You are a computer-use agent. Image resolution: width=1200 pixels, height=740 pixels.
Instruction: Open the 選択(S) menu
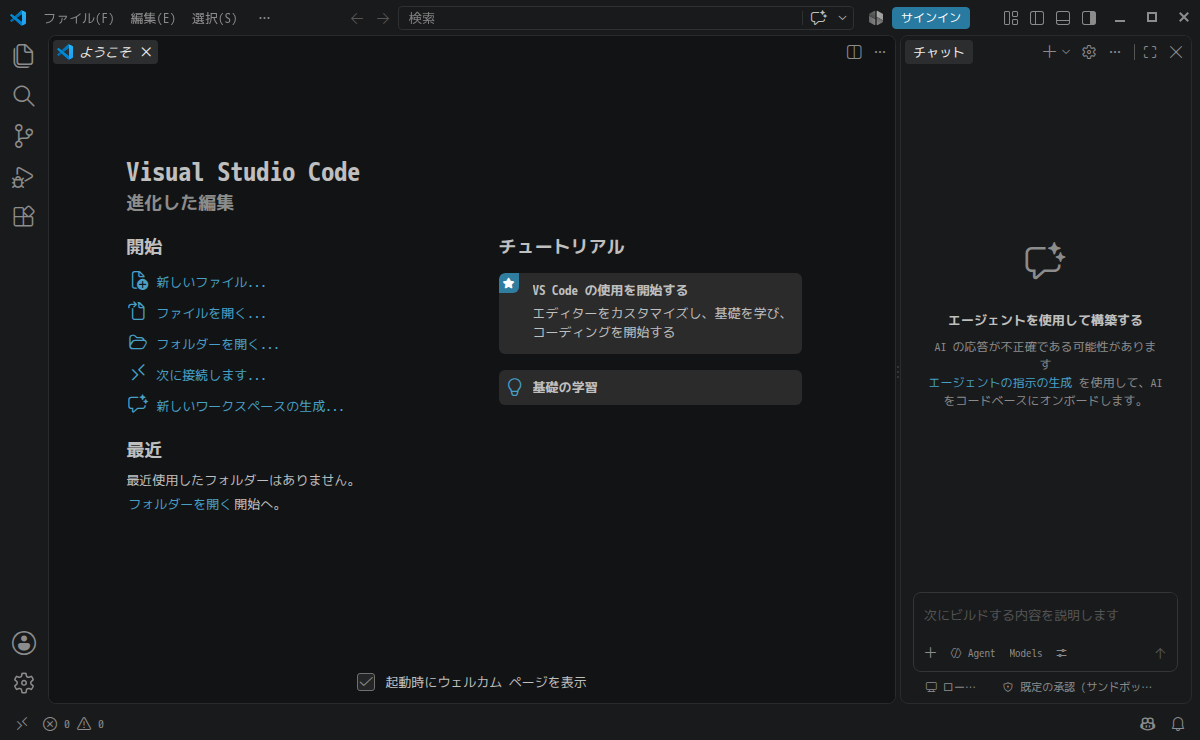(214, 18)
